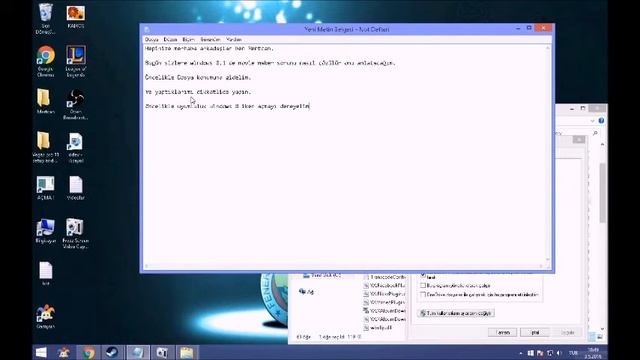Launch Free Screen Video Capture shortcut
The height and width of the screenshot is (360, 640).
(x=75, y=233)
